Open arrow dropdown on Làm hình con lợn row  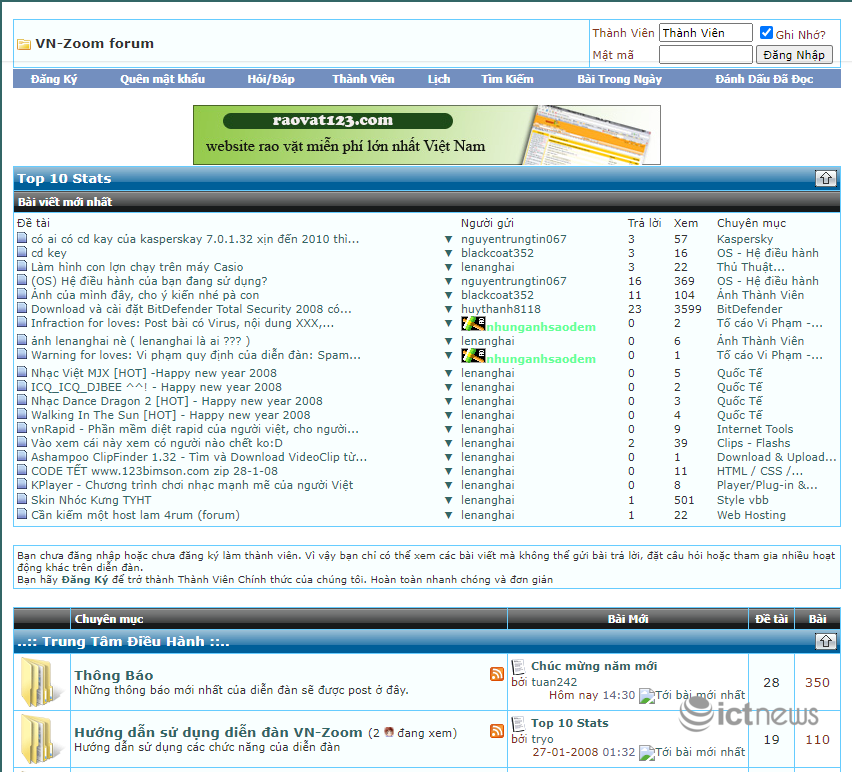pyautogui.click(x=448, y=267)
